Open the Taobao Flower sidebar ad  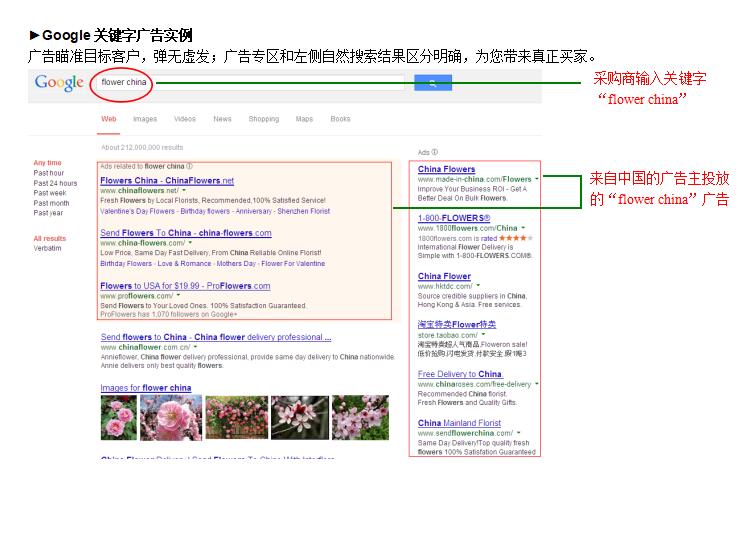pos(456,324)
